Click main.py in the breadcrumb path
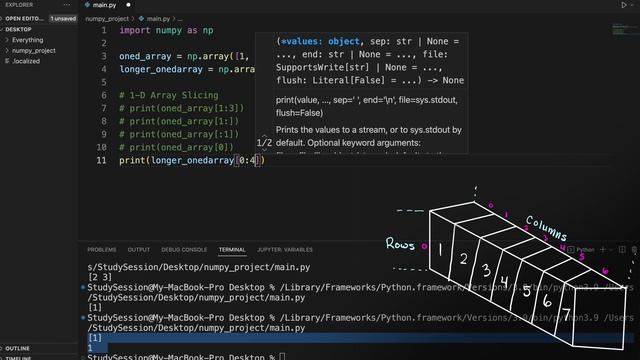 158,19
